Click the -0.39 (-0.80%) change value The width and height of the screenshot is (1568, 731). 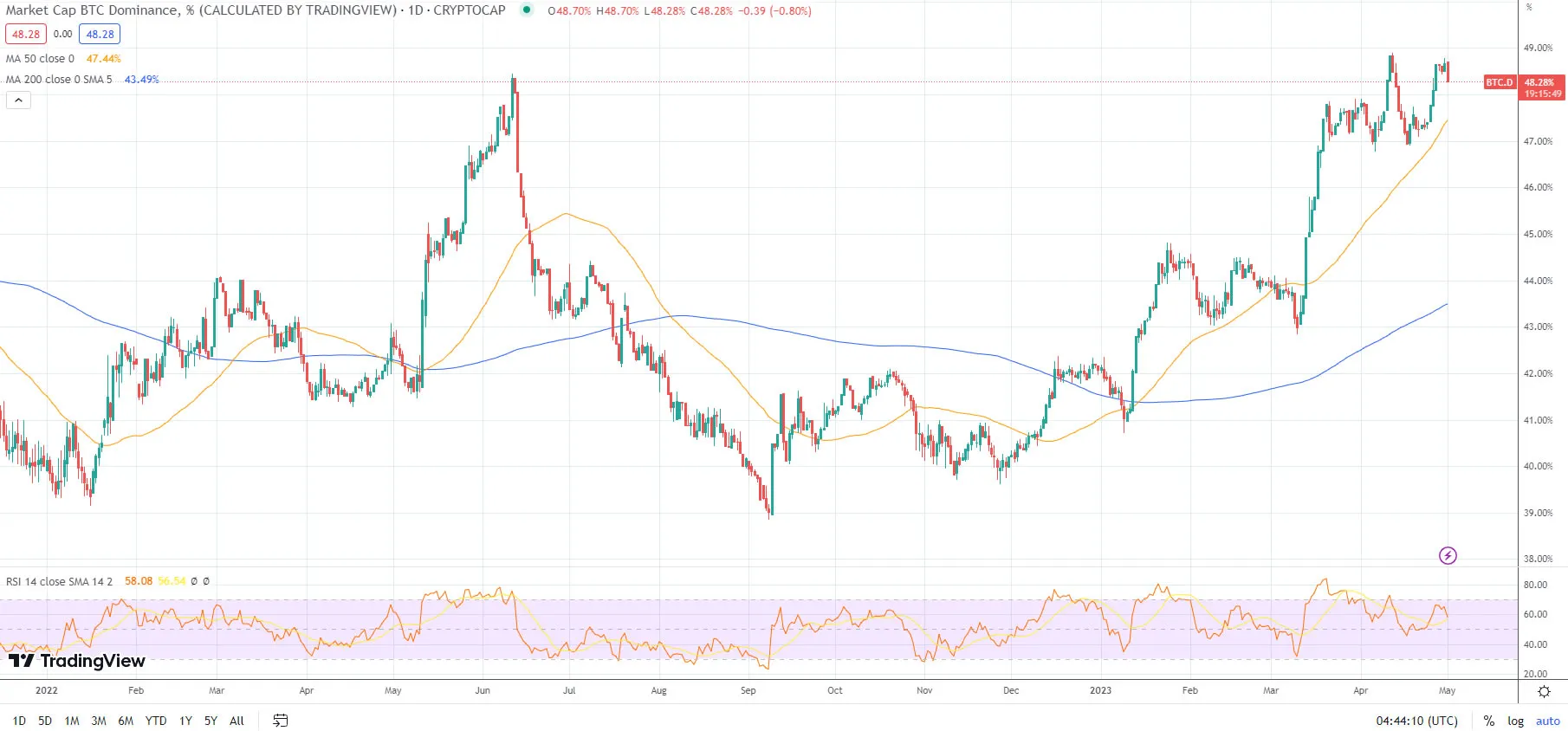point(774,11)
